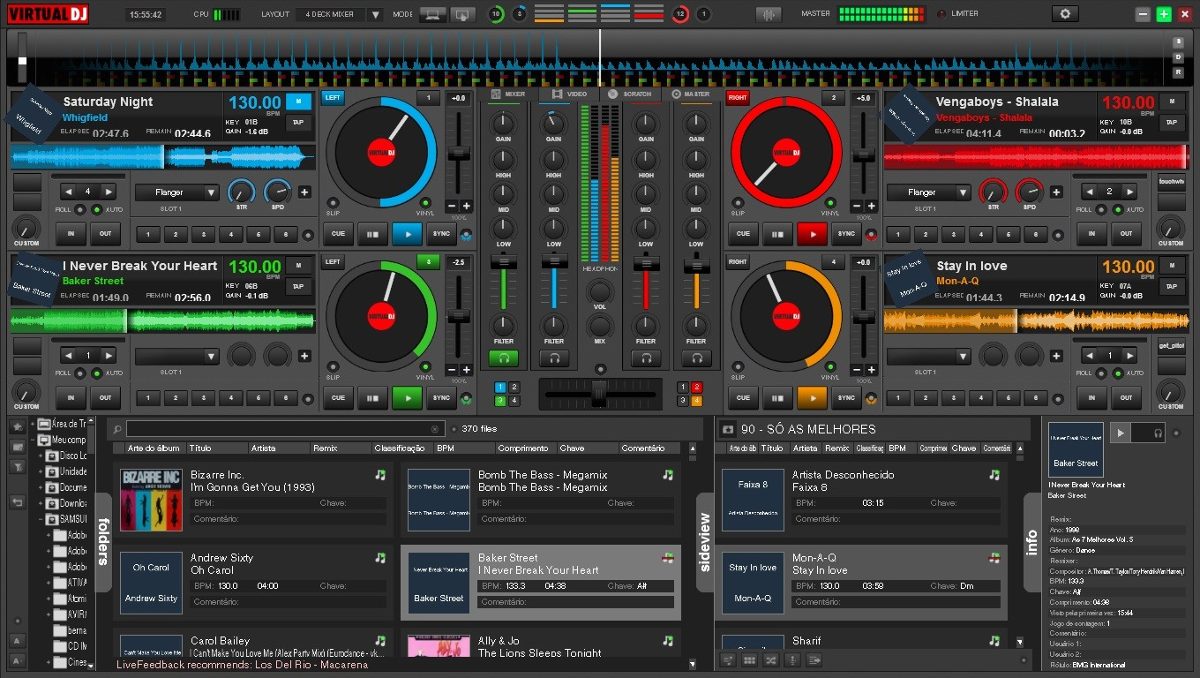
Task: Click the play icon in the info preview player
Action: [x=1121, y=433]
